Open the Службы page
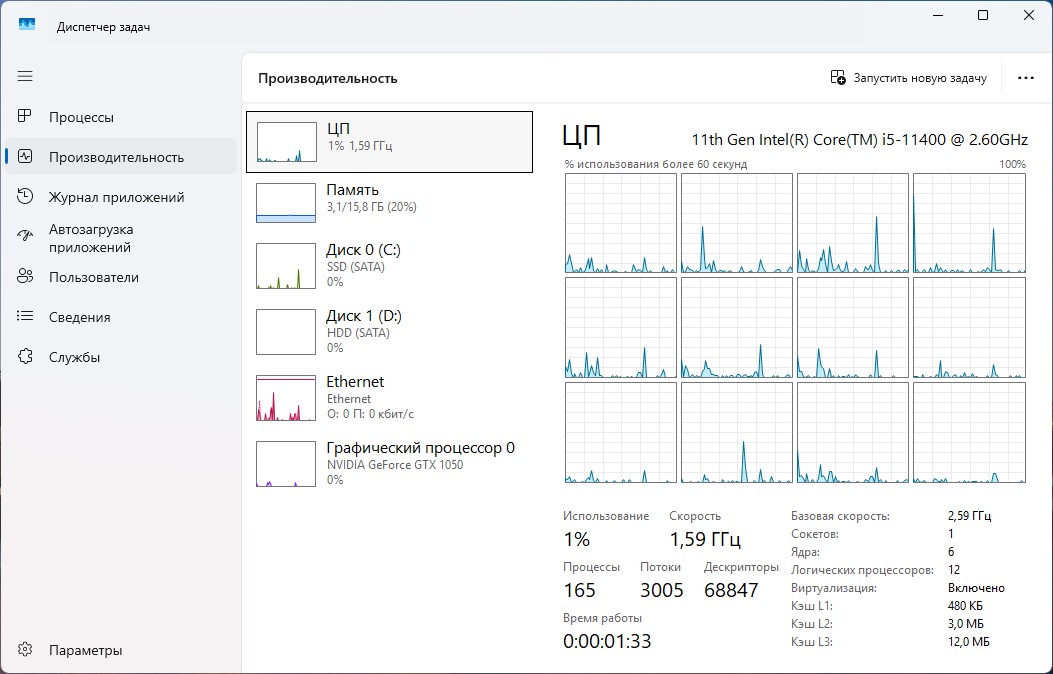Screen dimensions: 1053x674 click(x=121, y=356)
